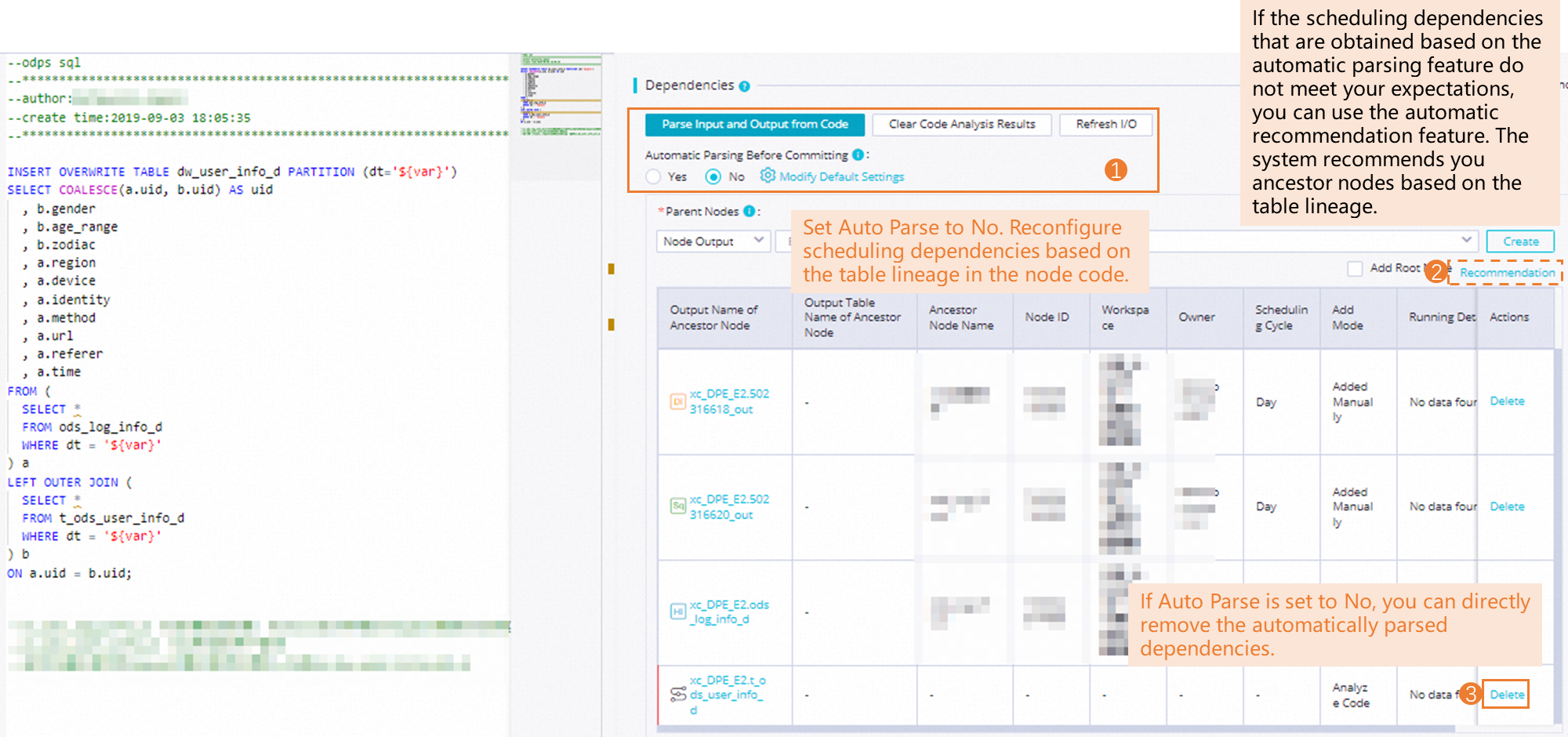Click the 'LEFT OUTER JOIN (' code line
1568x737 pixels.
pyautogui.click(x=70, y=482)
